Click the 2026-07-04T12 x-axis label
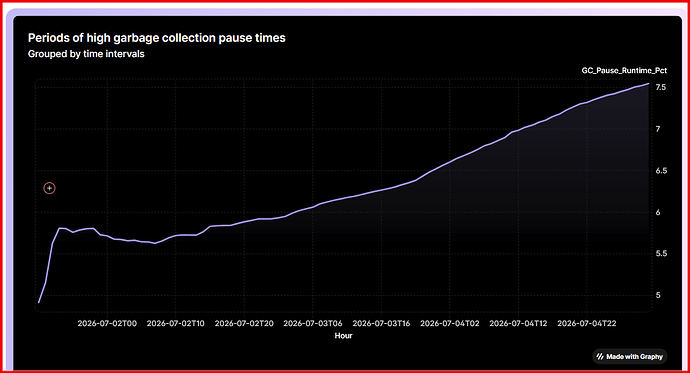The height and width of the screenshot is (373, 690). tap(518, 323)
